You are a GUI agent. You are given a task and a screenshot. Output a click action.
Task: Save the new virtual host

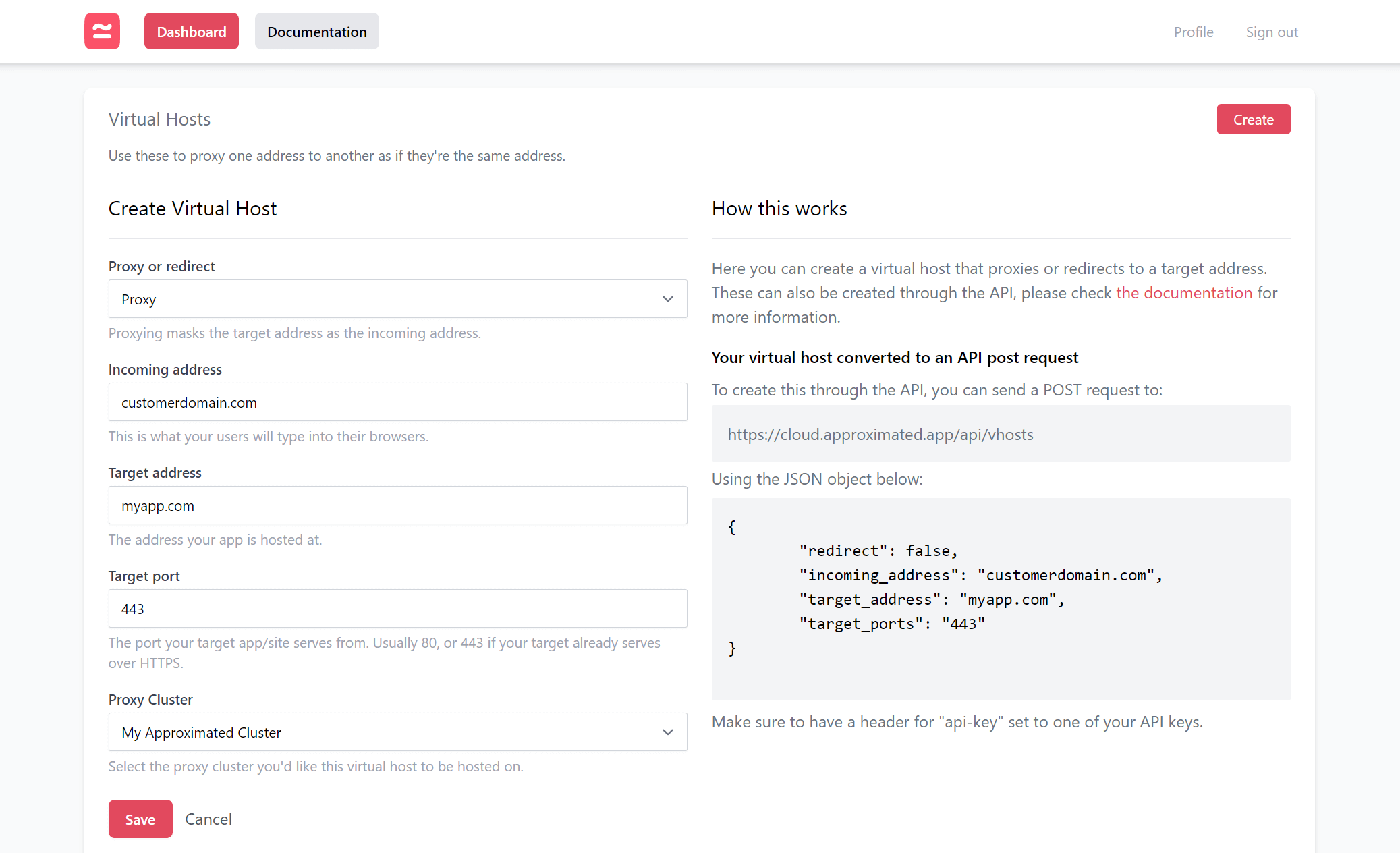coord(140,819)
